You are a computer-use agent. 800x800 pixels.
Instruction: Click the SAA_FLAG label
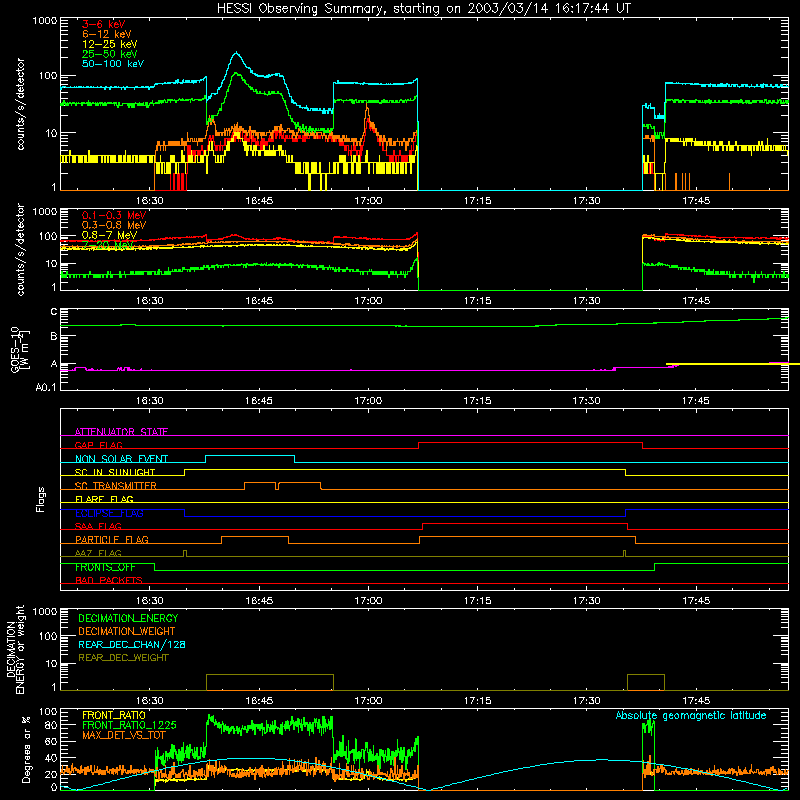click(98, 526)
